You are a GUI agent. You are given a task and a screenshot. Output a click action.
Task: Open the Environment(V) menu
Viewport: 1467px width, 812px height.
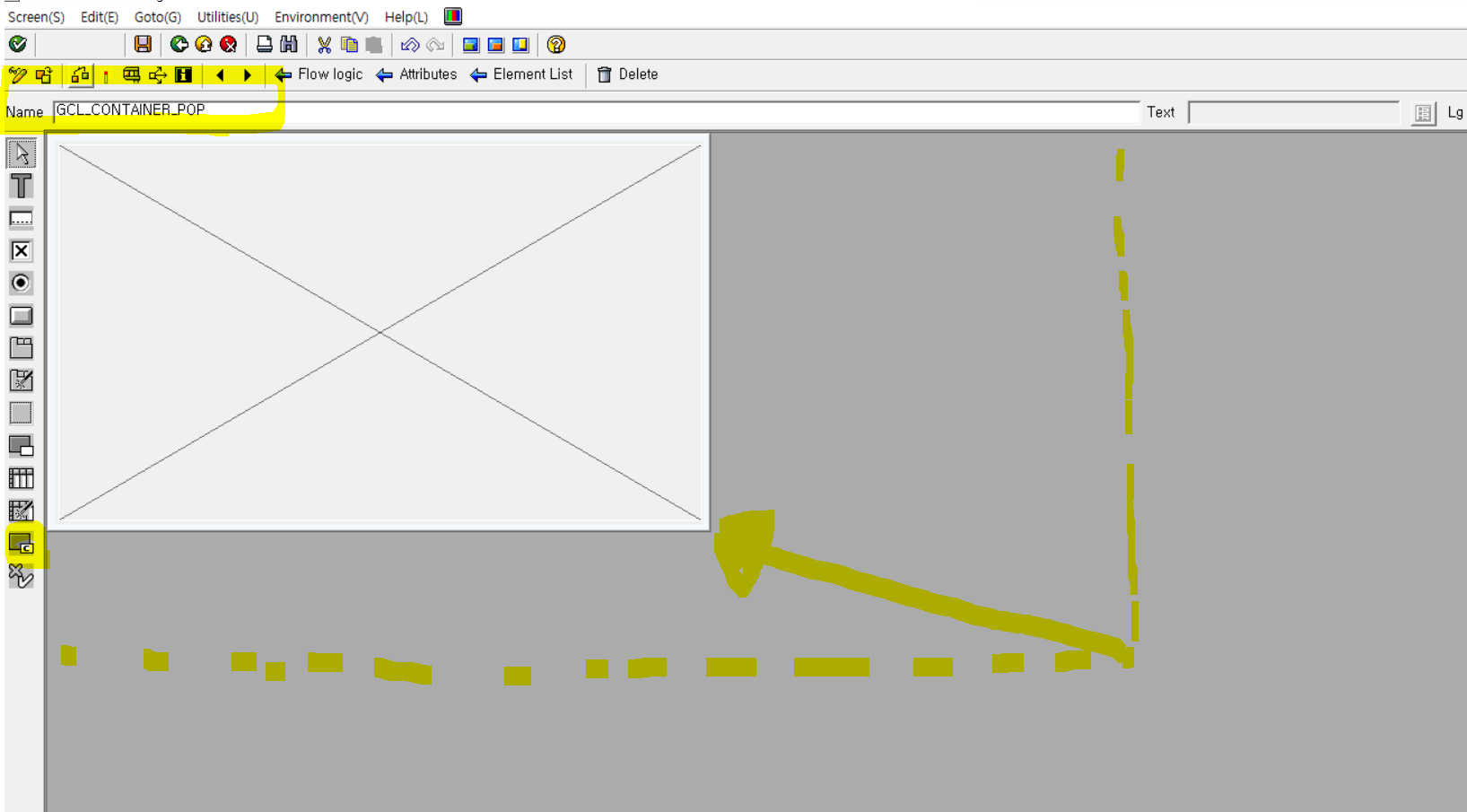320,17
